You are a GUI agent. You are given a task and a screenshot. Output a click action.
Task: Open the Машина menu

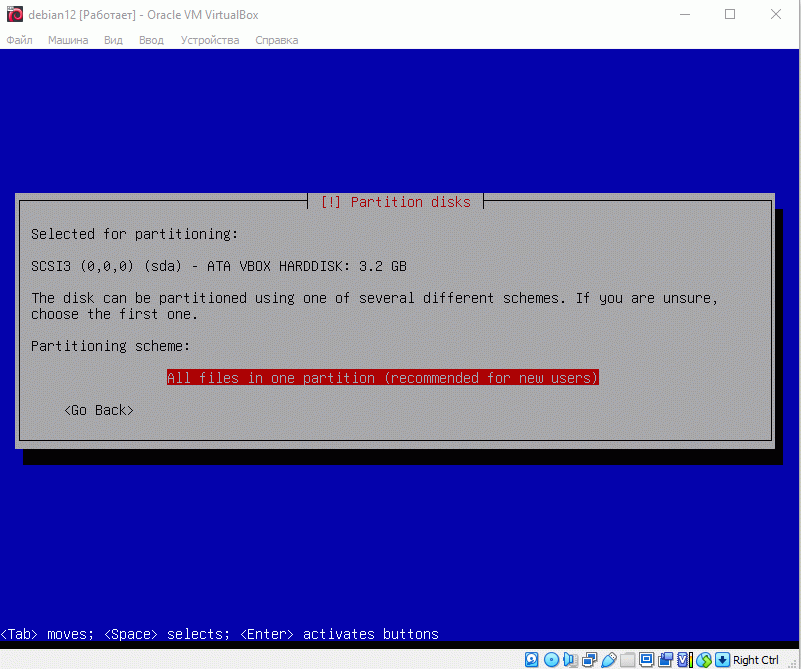pos(68,40)
